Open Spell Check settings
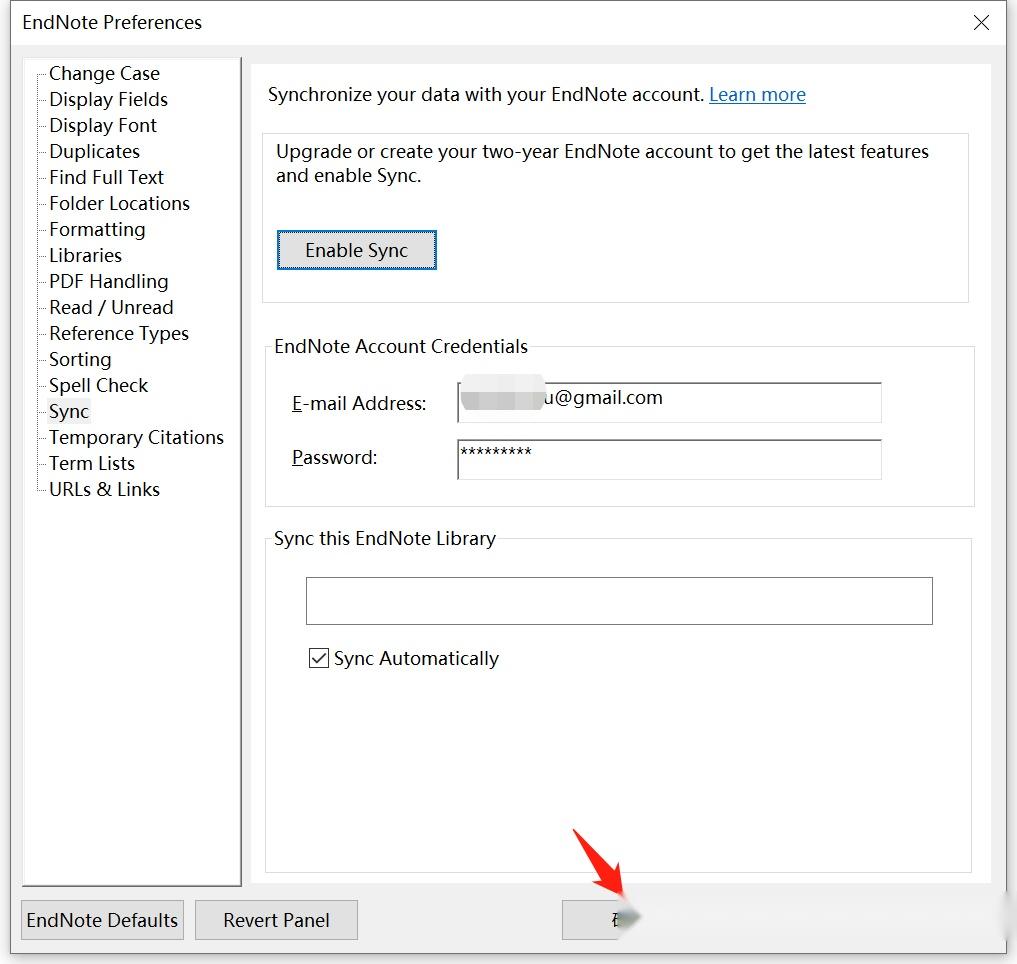Viewport: 1017px width, 964px height. [98, 386]
